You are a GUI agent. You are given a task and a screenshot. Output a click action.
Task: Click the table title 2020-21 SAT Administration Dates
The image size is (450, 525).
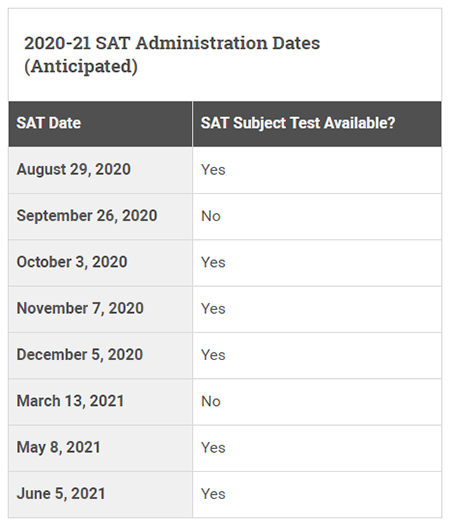tap(172, 43)
